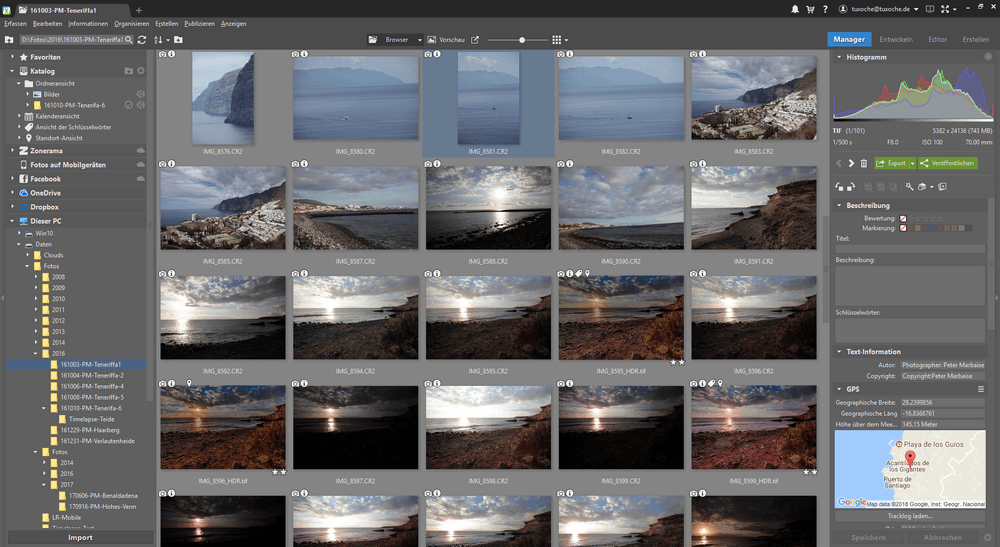The width and height of the screenshot is (1000, 547).
Task: Click the histogram options circle icon
Action: point(988,57)
